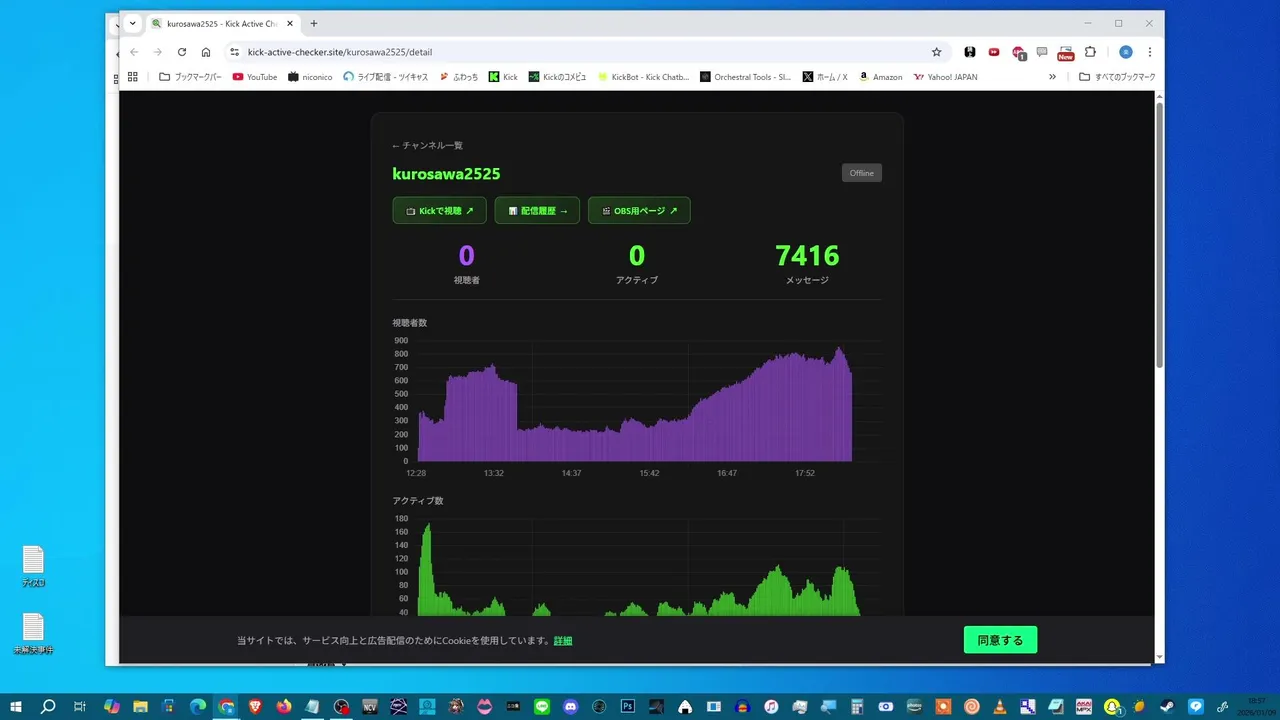Open Discord from the taskbar
Screen dimensions: 1280x720
(x=571, y=706)
